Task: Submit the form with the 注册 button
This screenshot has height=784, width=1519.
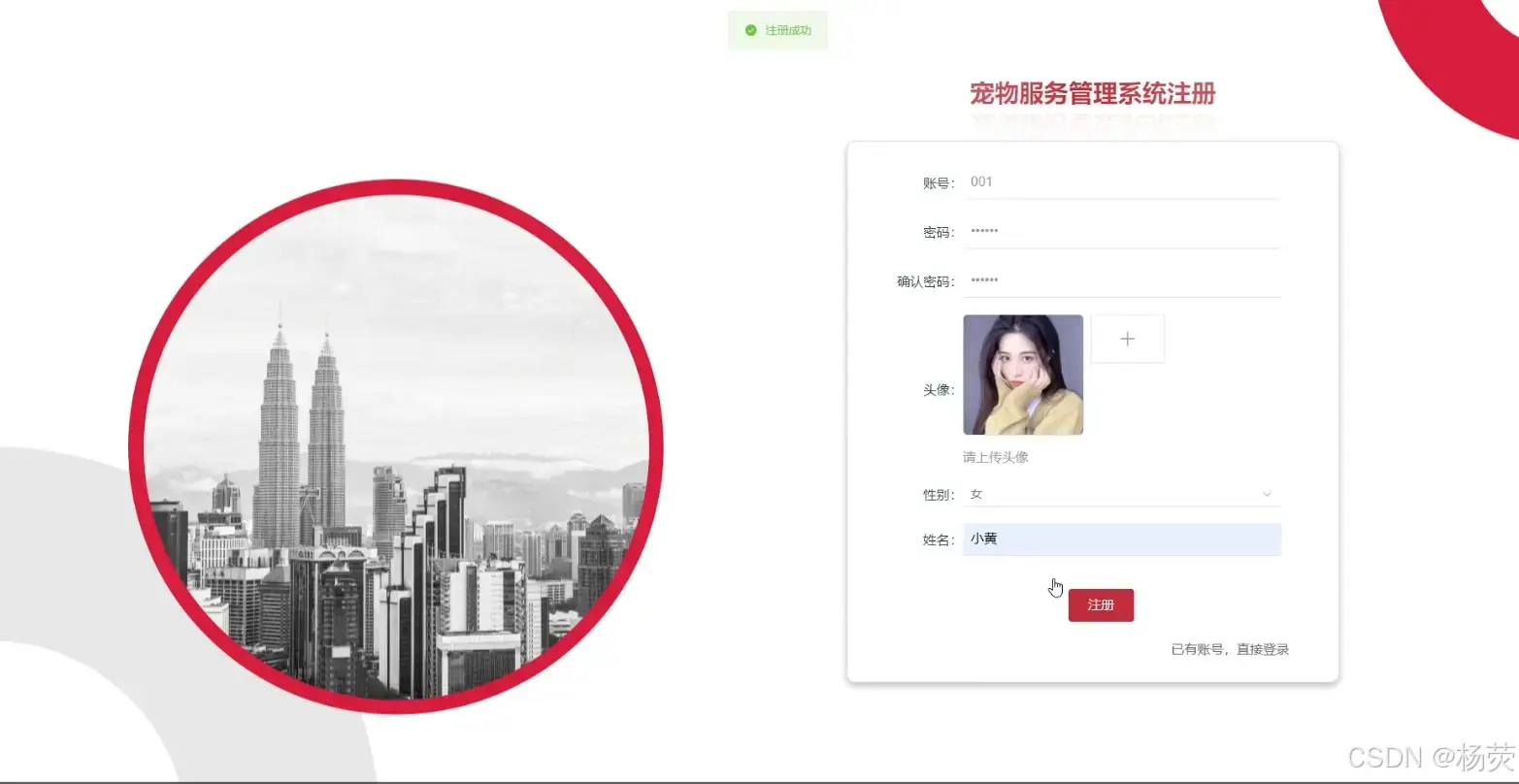Action: pyautogui.click(x=1101, y=605)
